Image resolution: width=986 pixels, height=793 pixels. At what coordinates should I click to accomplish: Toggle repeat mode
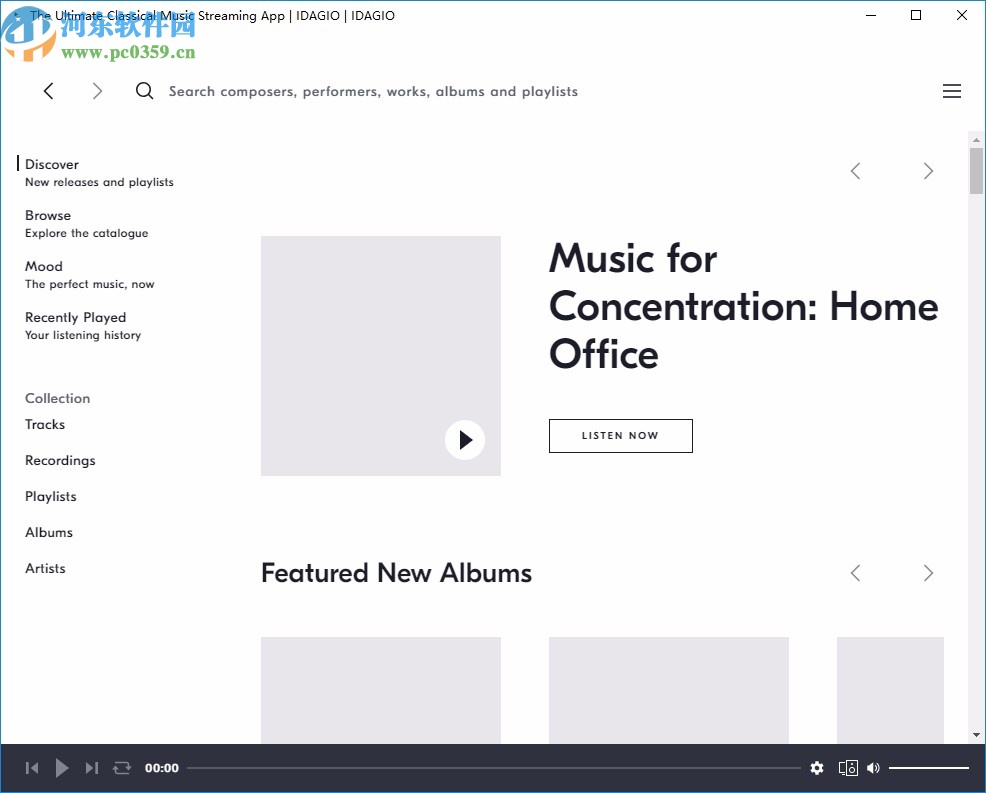pyautogui.click(x=121, y=768)
